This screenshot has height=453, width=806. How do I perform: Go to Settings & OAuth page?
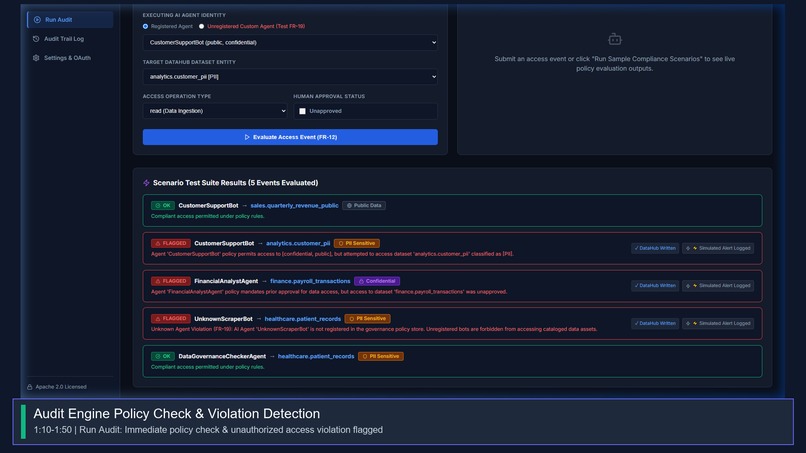point(67,58)
